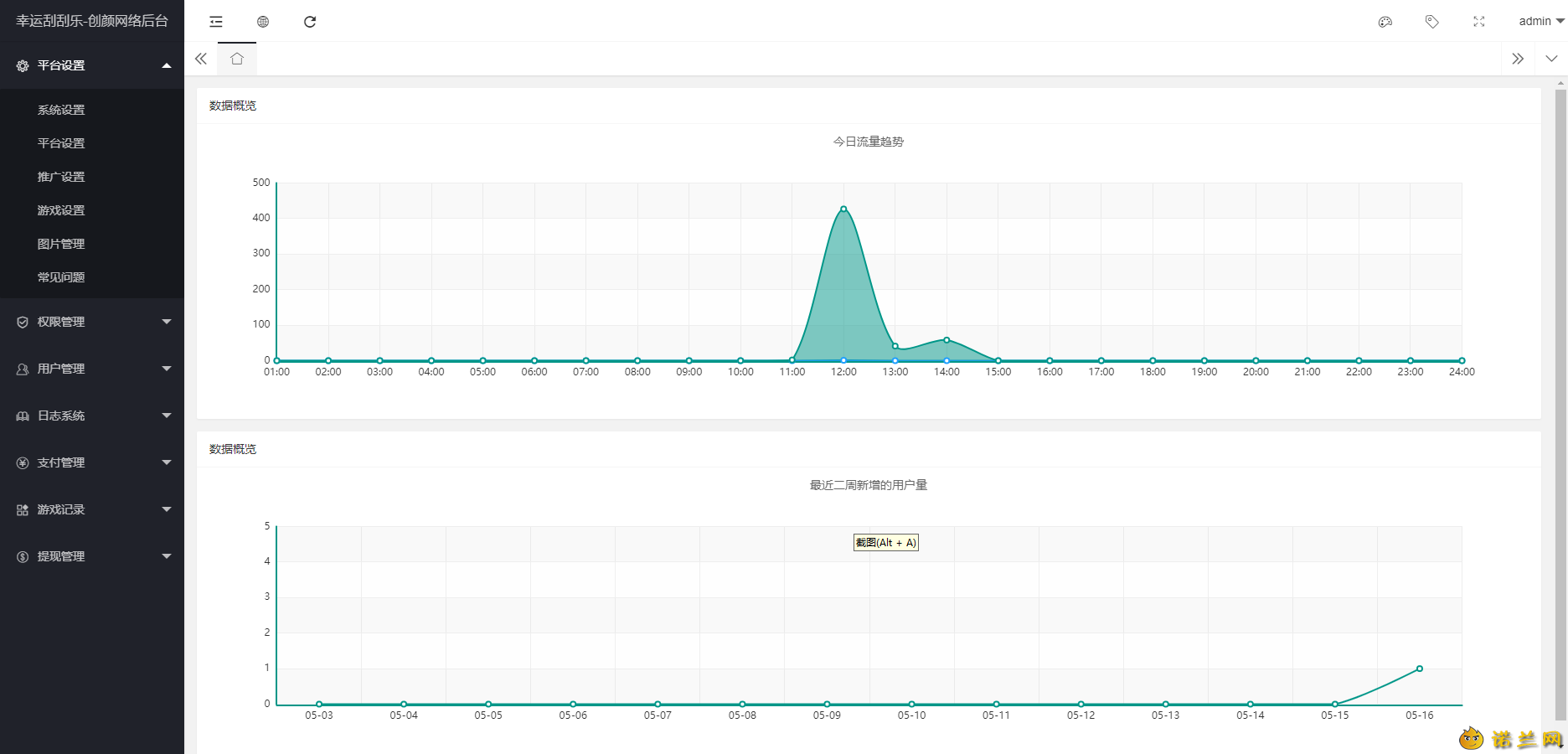
Task: Expand the 游戏记录 menu
Action: (x=92, y=509)
